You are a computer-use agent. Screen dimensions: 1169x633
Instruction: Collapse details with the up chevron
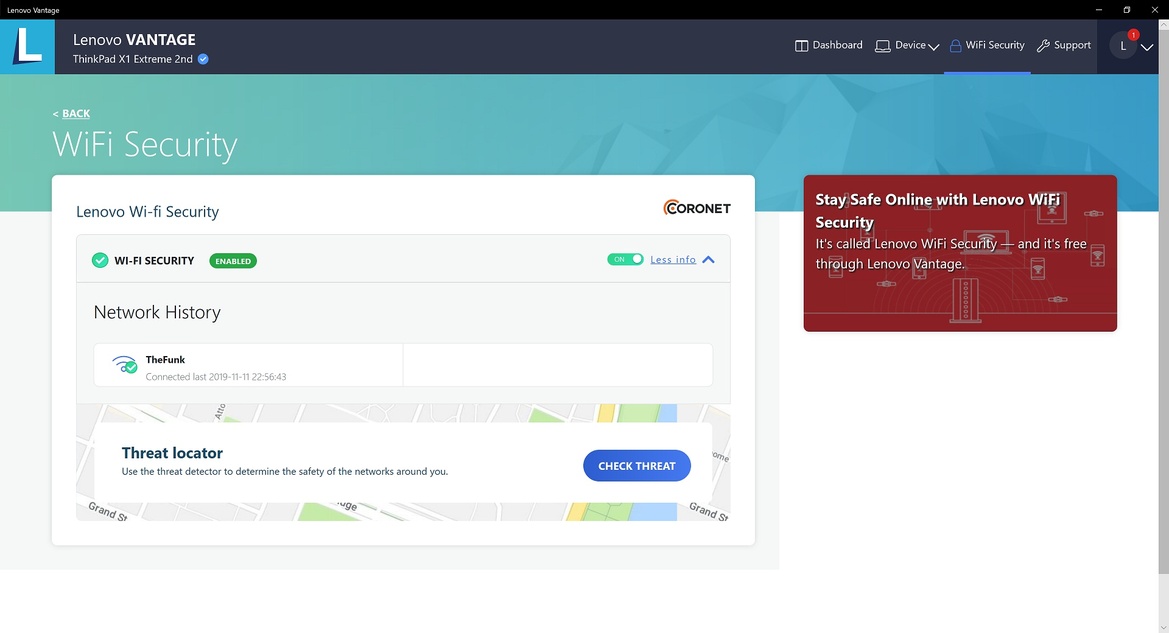coord(708,259)
